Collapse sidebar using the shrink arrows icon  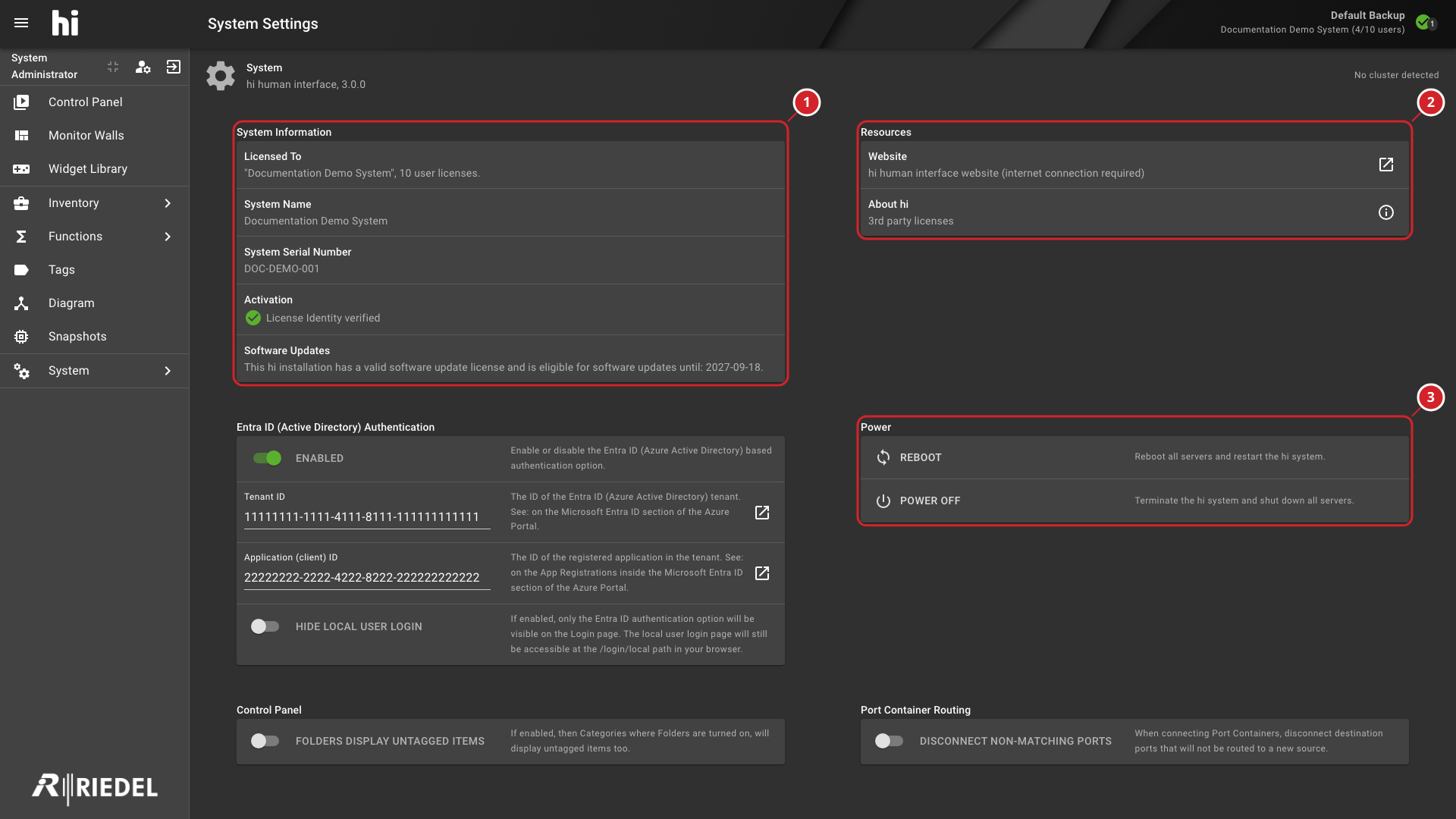coord(113,67)
